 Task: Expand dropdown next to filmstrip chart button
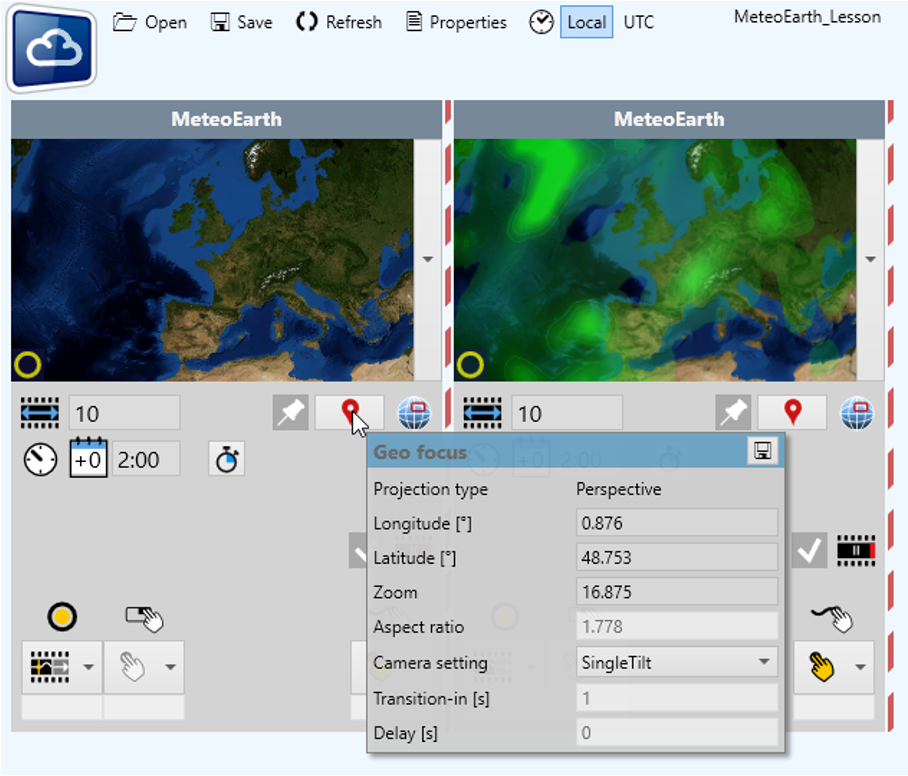pyautogui.click(x=89, y=667)
